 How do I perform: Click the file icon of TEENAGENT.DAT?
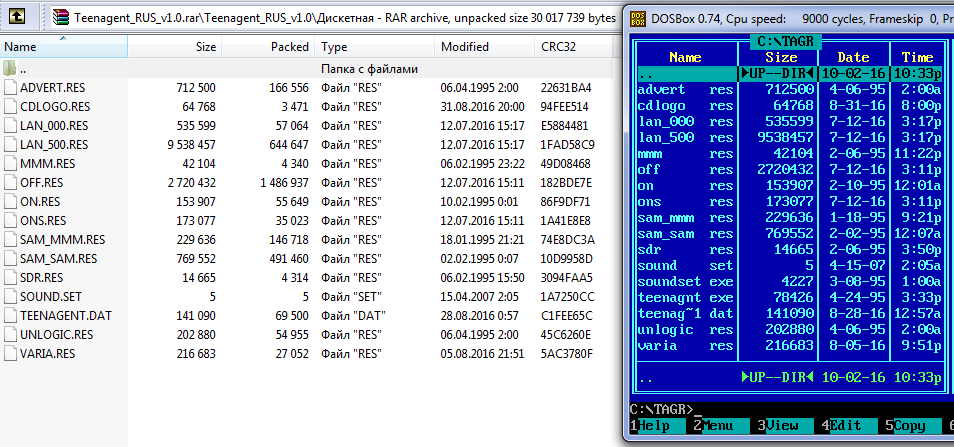(x=10, y=316)
